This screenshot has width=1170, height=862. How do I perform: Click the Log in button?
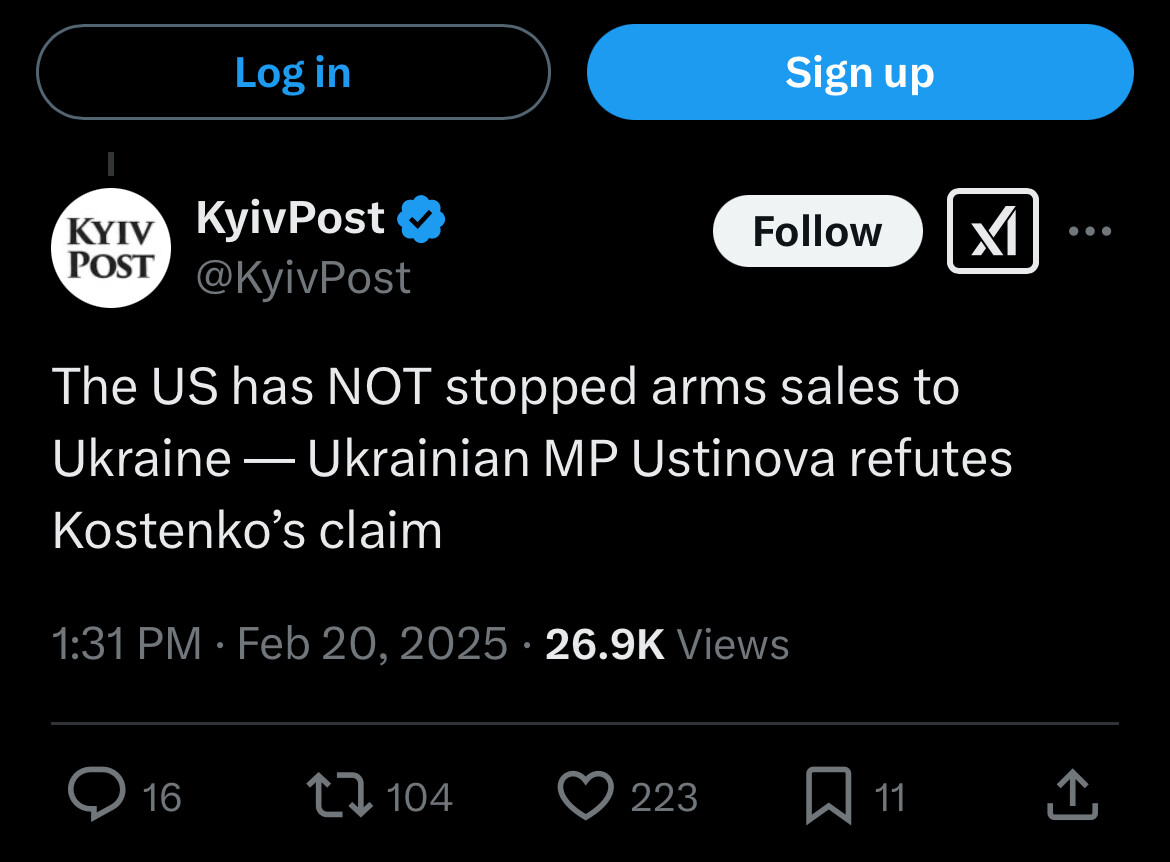click(293, 72)
